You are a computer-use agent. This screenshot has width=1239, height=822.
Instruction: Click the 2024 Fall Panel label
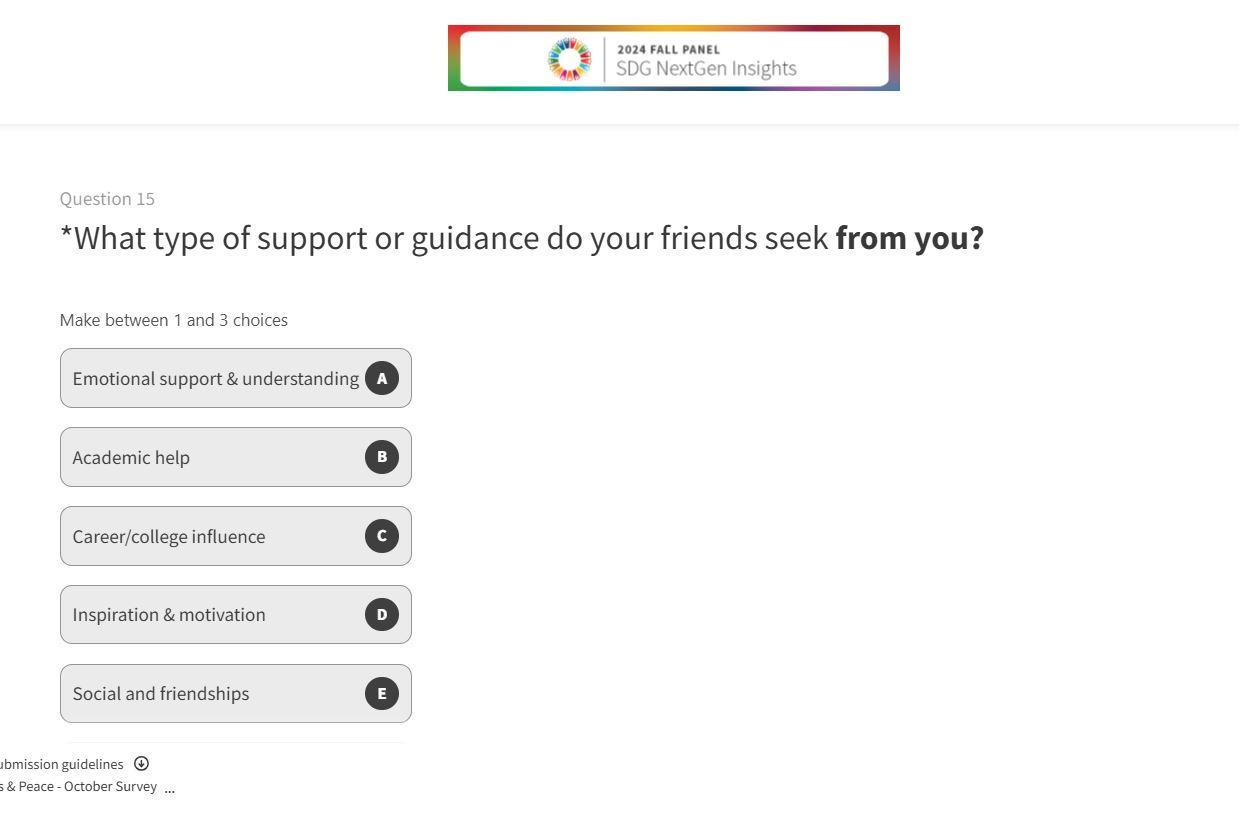pyautogui.click(x=668, y=49)
